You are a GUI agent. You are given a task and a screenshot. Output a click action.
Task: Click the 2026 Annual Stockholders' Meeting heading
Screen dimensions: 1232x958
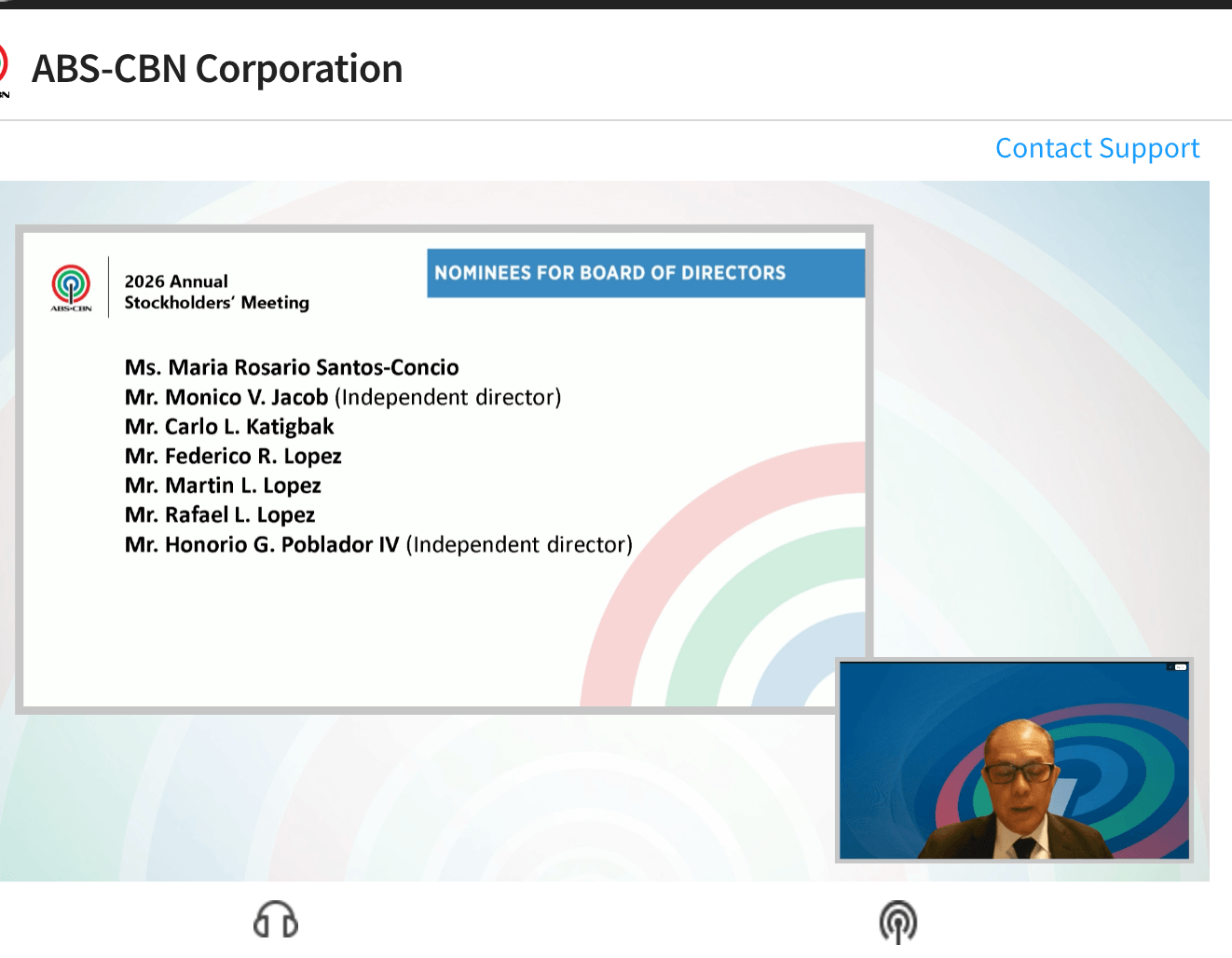[x=216, y=292]
